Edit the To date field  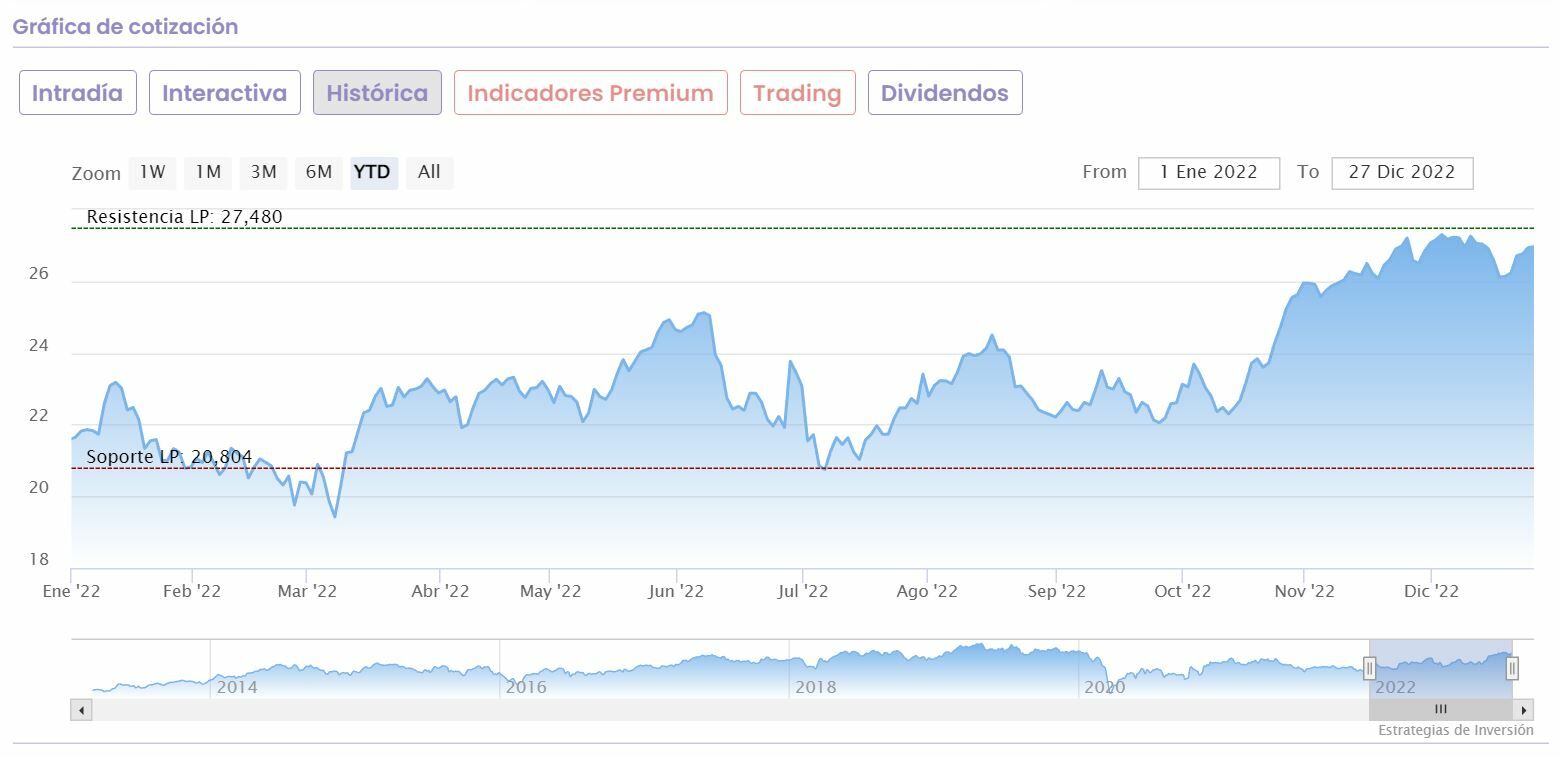1401,172
